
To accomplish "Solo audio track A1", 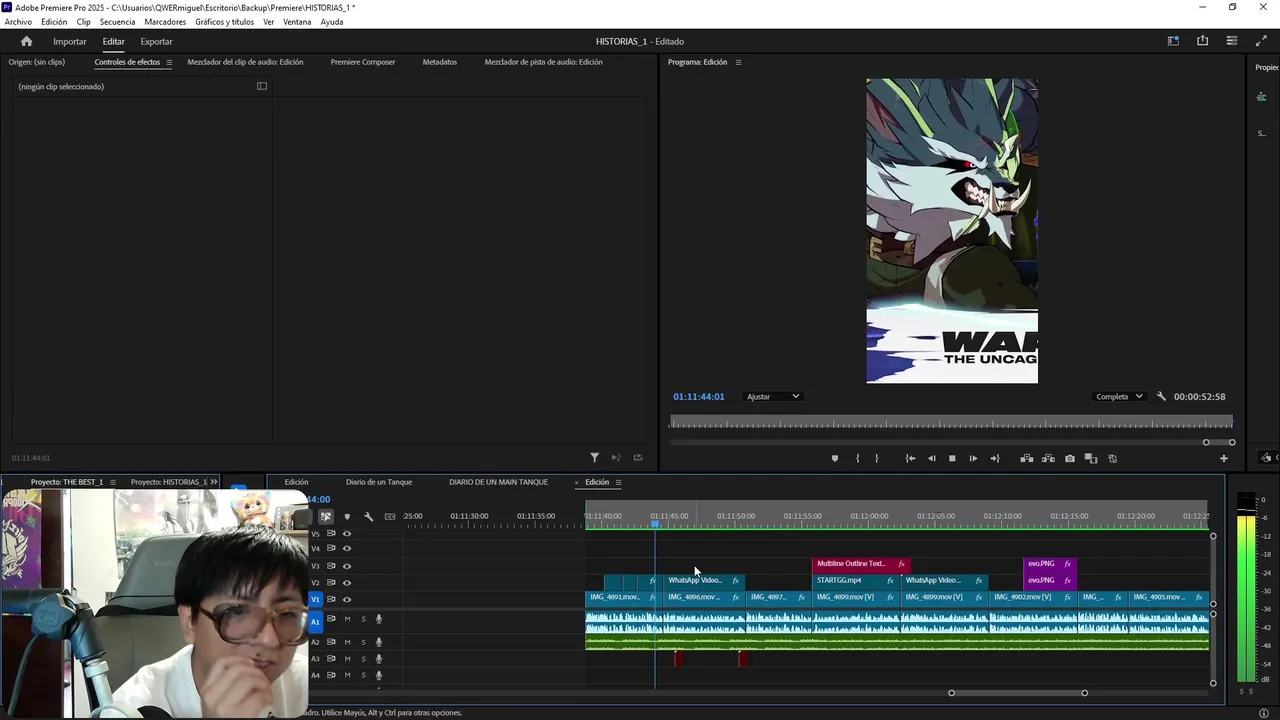I will pyautogui.click(x=363, y=619).
